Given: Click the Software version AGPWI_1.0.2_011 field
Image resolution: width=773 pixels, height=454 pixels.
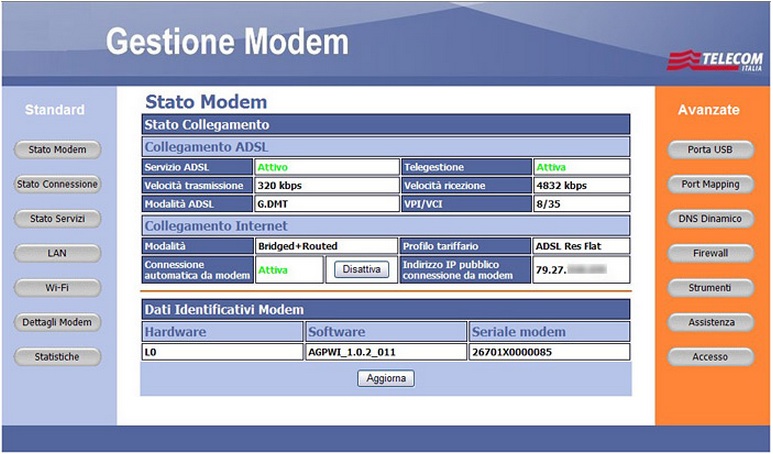Looking at the screenshot, I should coord(385,352).
